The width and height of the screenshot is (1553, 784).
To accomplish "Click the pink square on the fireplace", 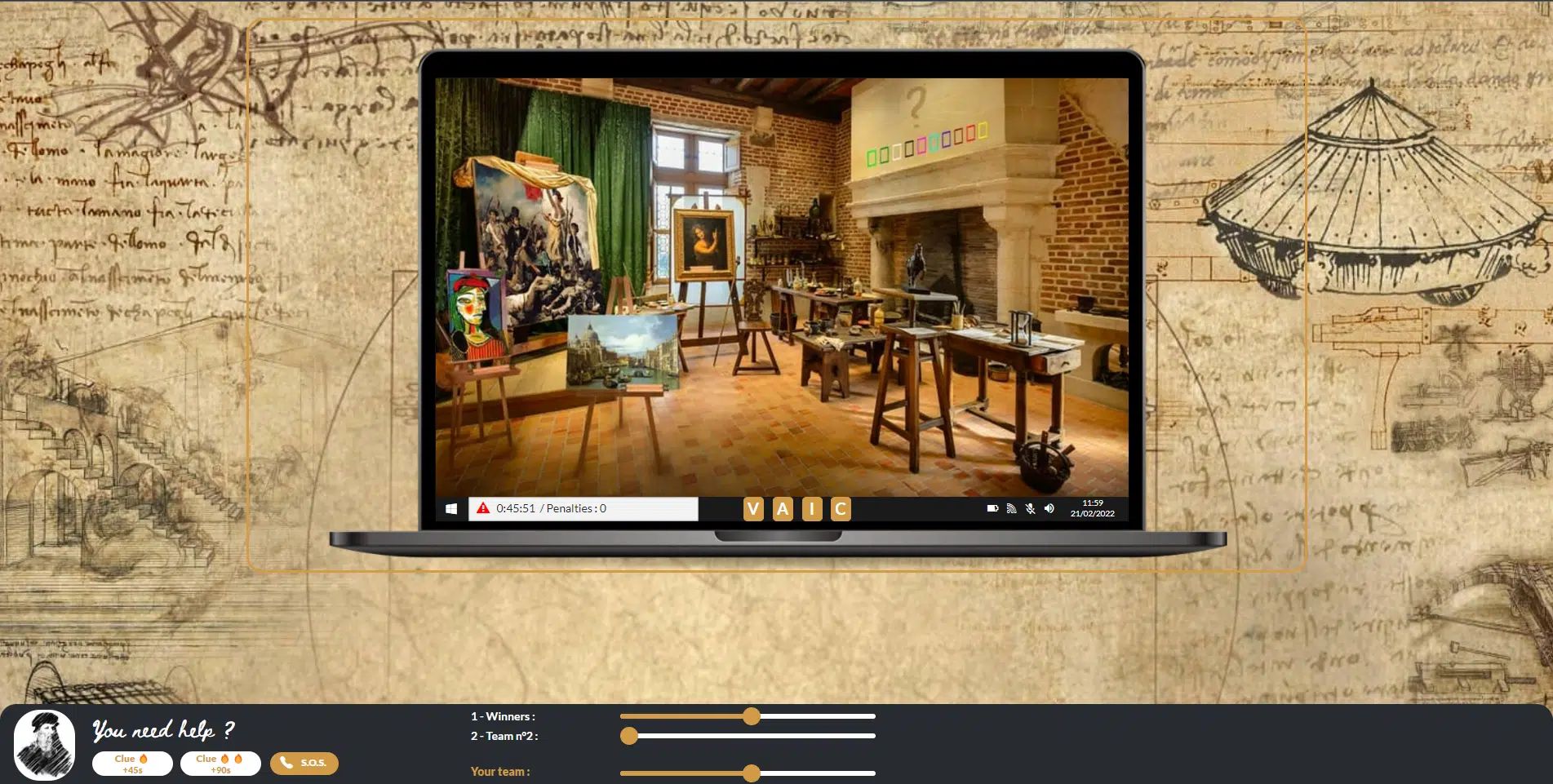I will [x=921, y=145].
